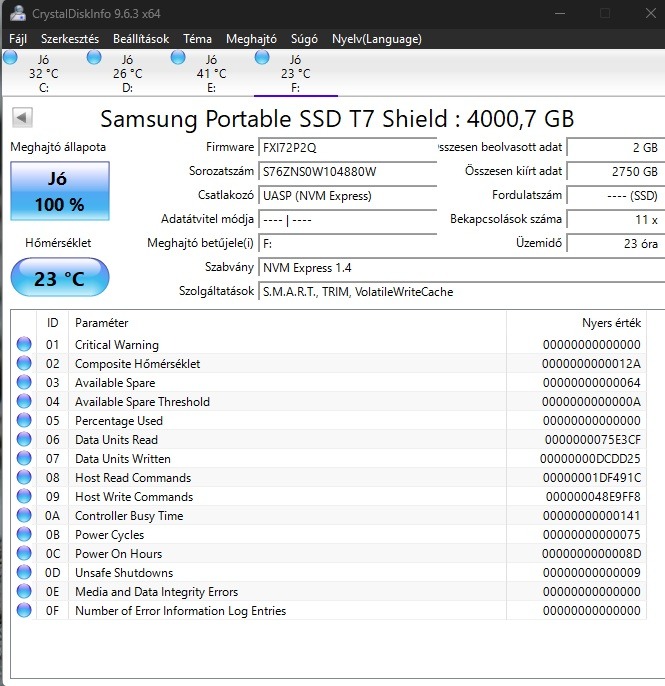Select the Unsafe Shutdowns parameter text

point(124,573)
